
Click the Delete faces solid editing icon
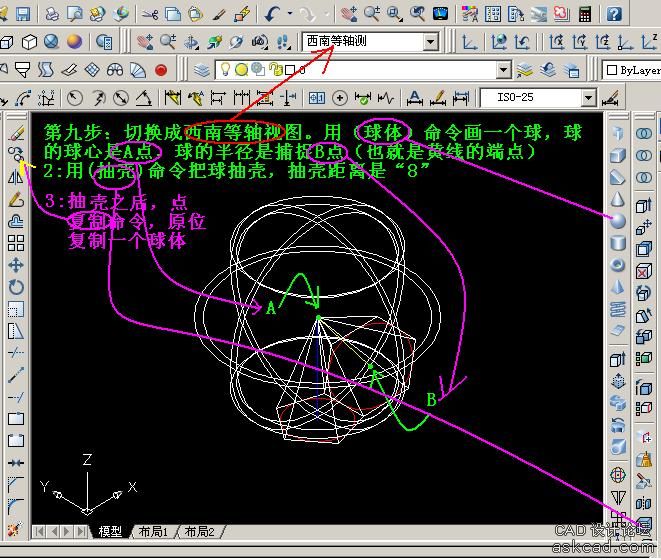pos(644,272)
